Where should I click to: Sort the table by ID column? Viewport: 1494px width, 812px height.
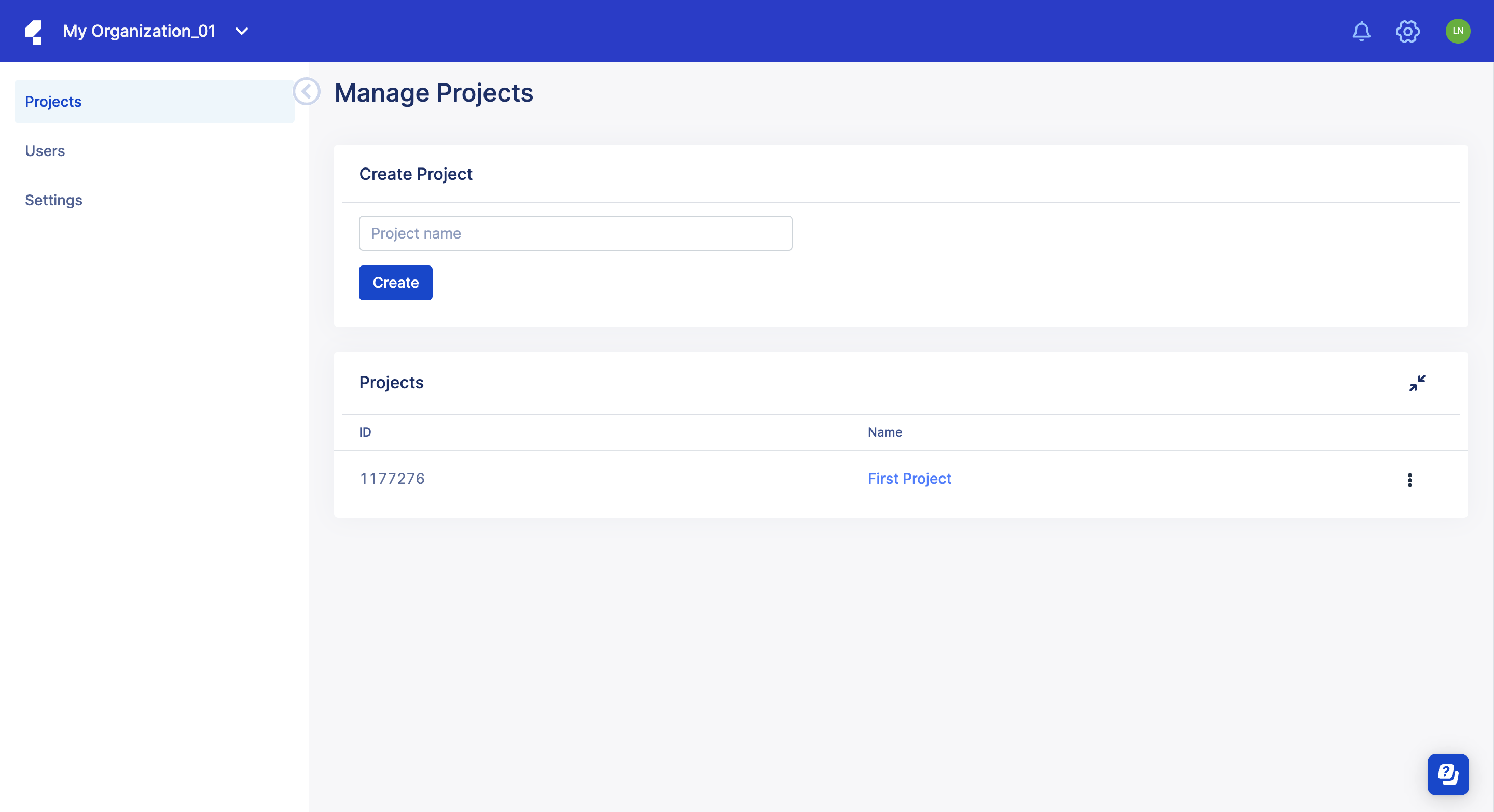point(365,432)
